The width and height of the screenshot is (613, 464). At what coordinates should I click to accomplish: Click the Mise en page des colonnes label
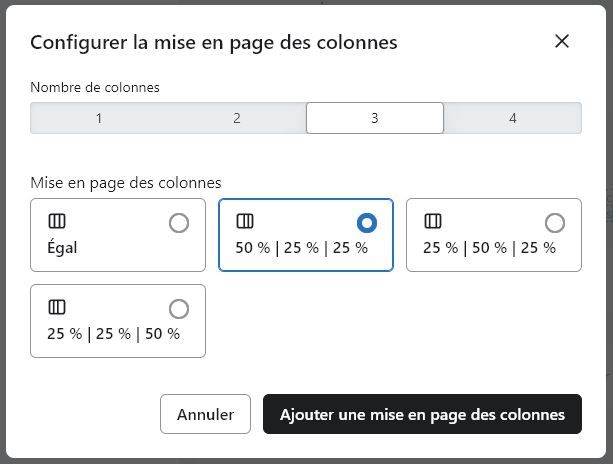coord(126,183)
